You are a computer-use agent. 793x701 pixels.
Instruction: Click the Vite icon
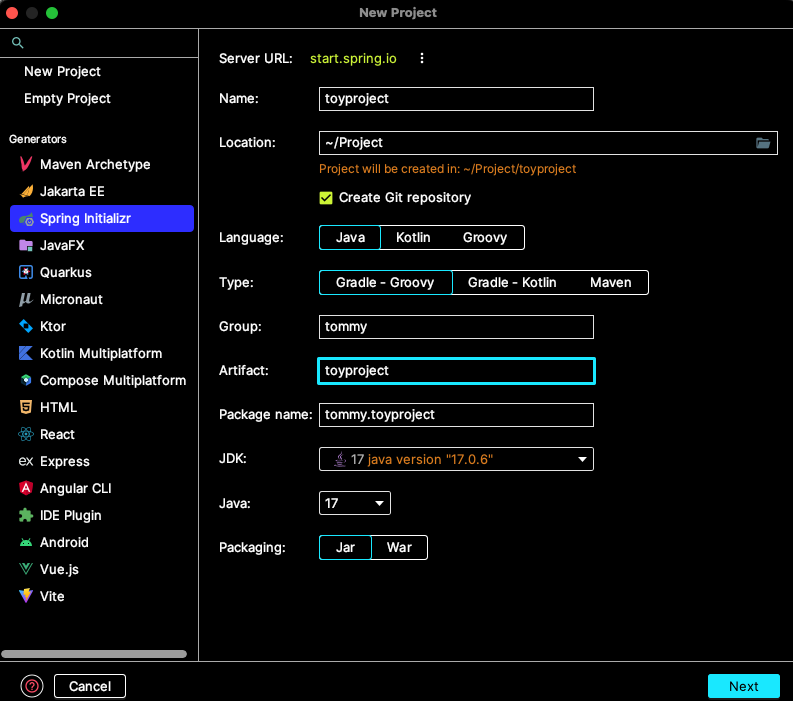coord(26,596)
